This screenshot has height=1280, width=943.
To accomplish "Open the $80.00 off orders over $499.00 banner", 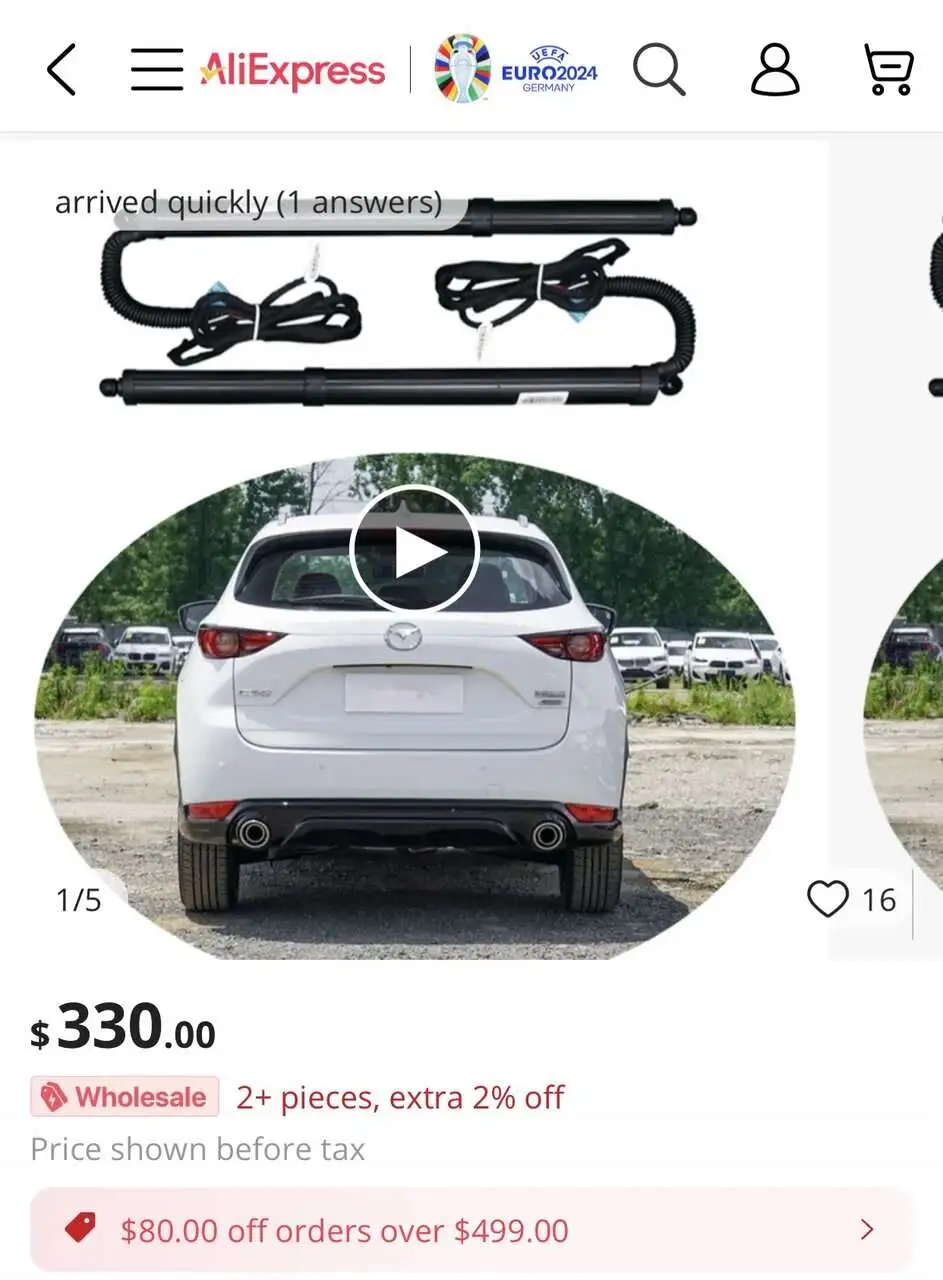I will [x=471, y=1229].
